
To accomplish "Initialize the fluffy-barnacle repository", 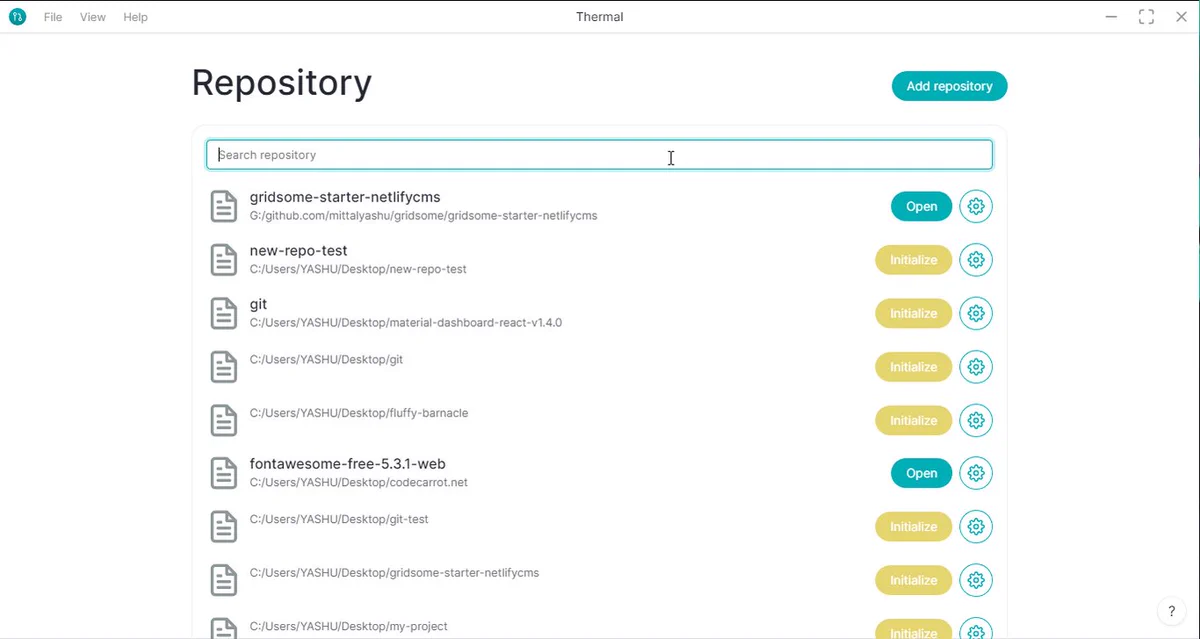I will [913, 420].
